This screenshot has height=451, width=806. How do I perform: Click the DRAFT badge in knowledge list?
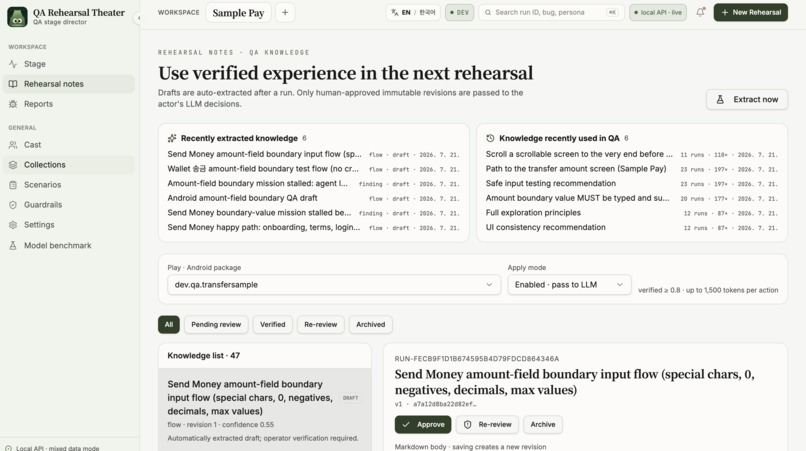coord(351,398)
